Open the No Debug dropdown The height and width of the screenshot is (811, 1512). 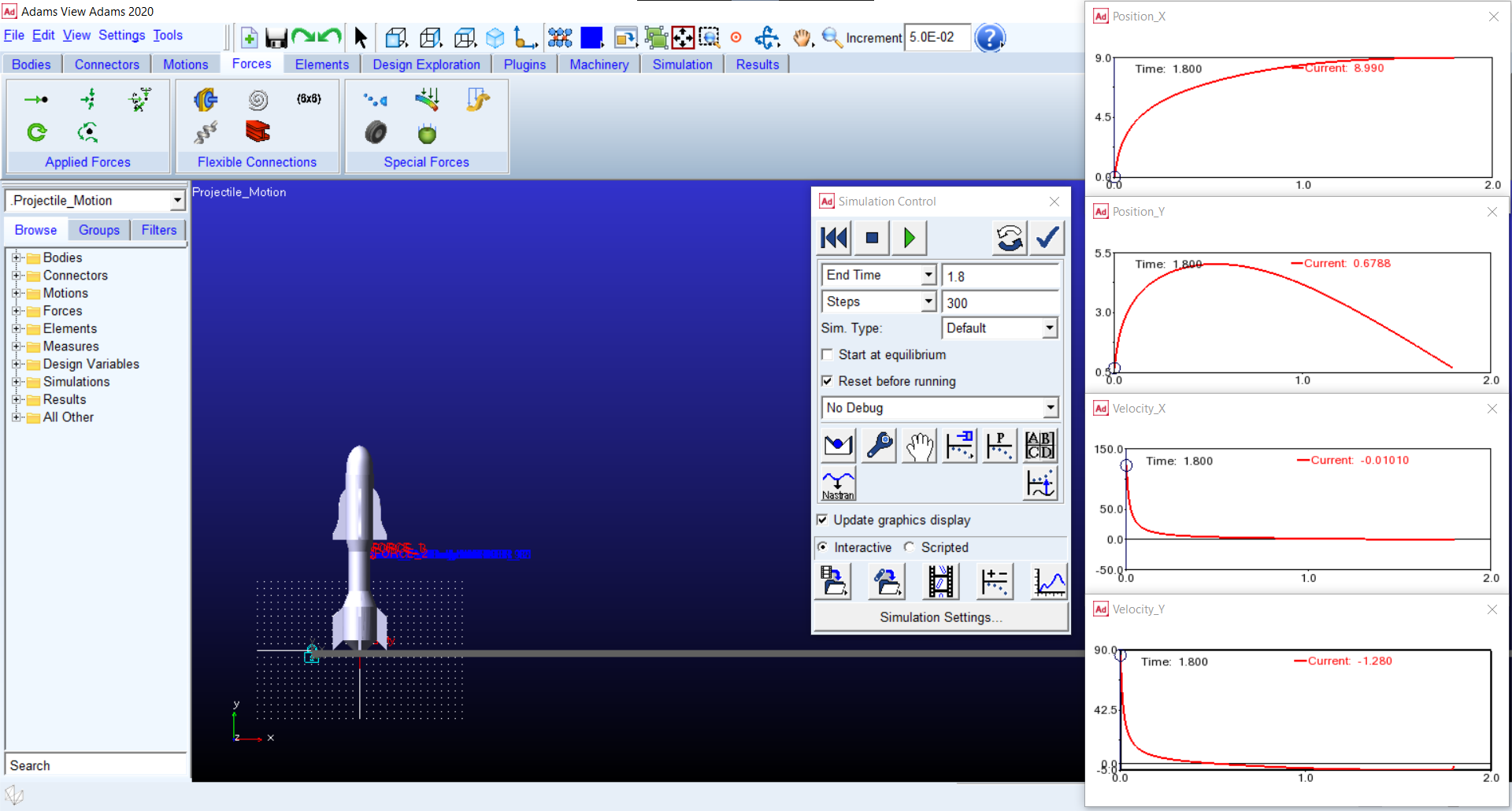tap(939, 408)
